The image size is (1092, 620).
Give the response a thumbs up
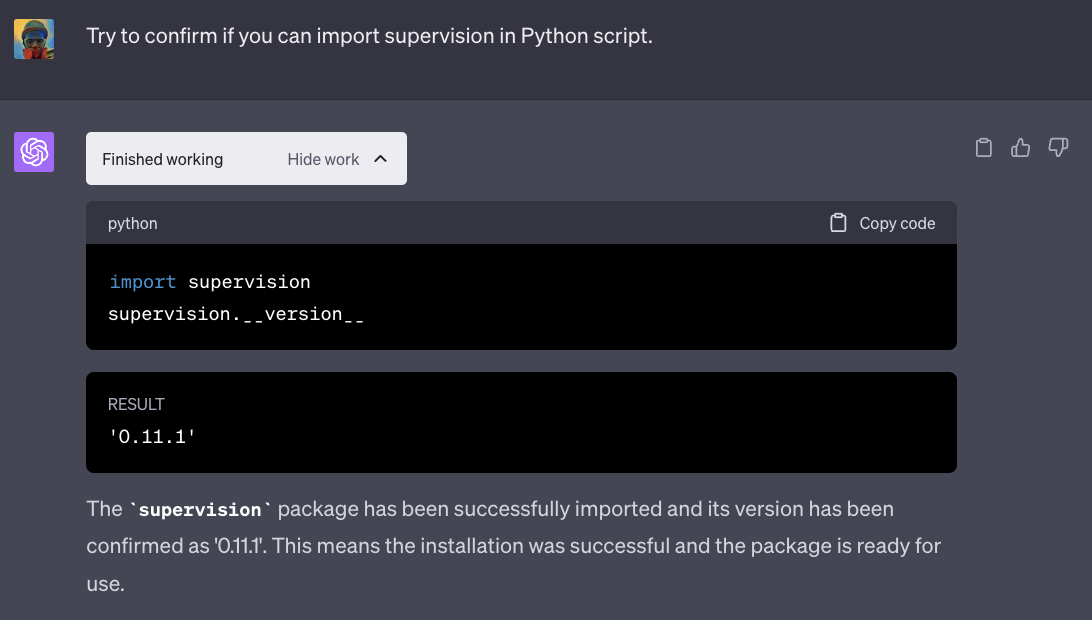pyautogui.click(x=1020, y=148)
